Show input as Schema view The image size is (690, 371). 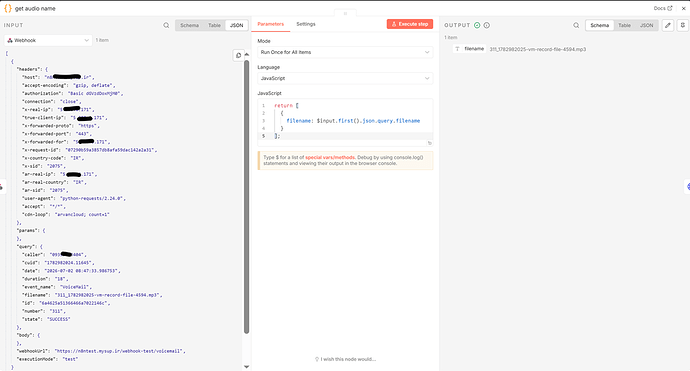(190, 26)
